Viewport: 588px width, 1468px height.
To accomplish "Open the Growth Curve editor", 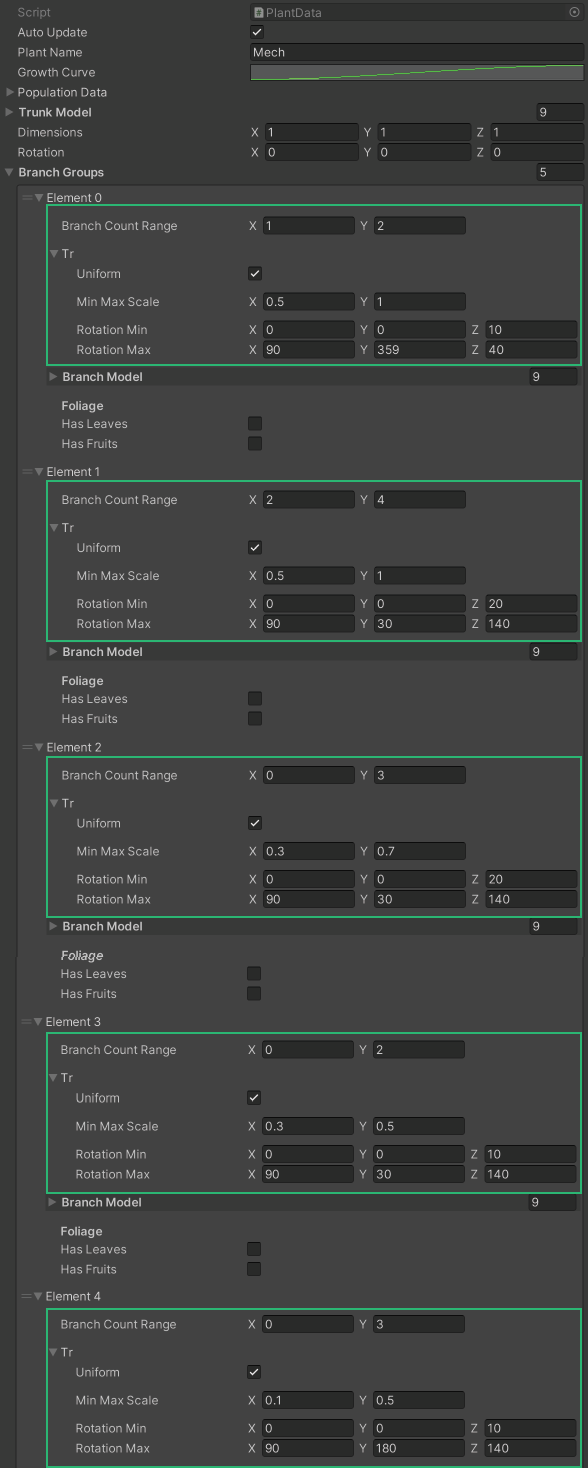I will point(417,72).
